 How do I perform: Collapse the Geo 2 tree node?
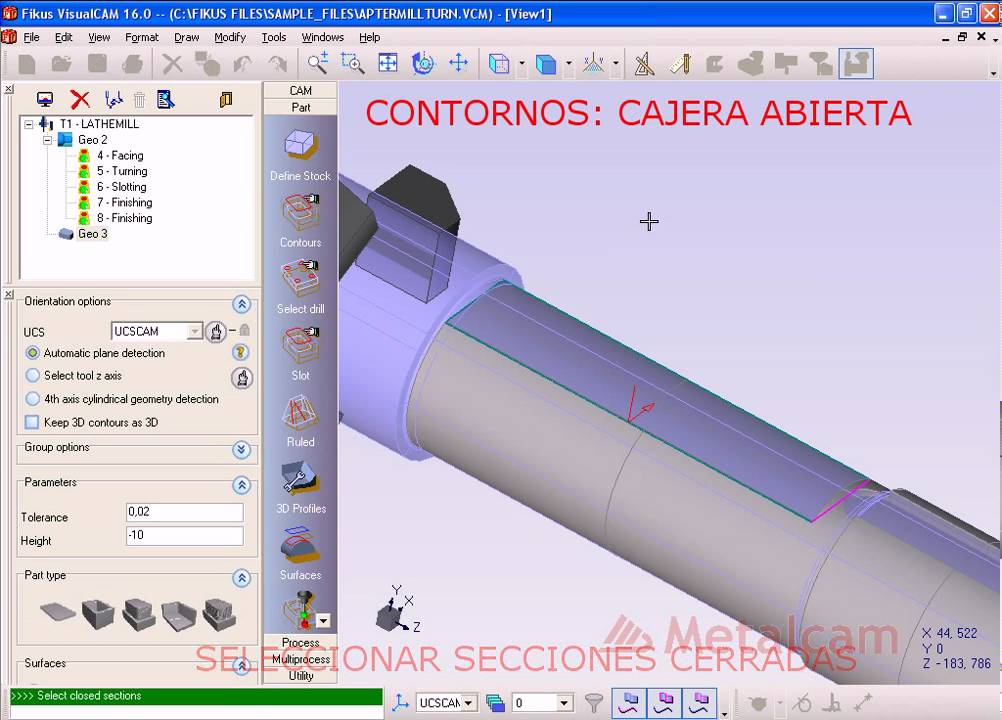[x=47, y=139]
